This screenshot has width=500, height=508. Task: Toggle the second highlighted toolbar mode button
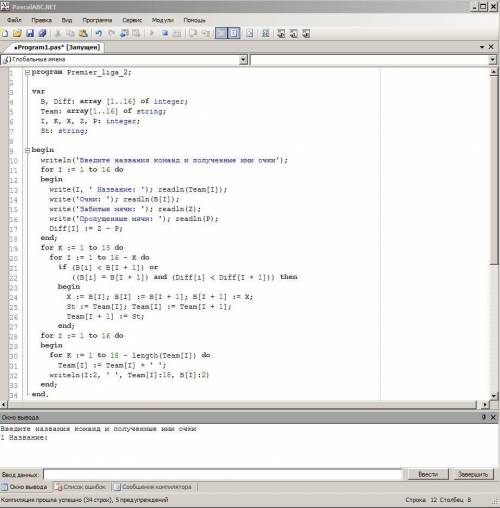234,33
